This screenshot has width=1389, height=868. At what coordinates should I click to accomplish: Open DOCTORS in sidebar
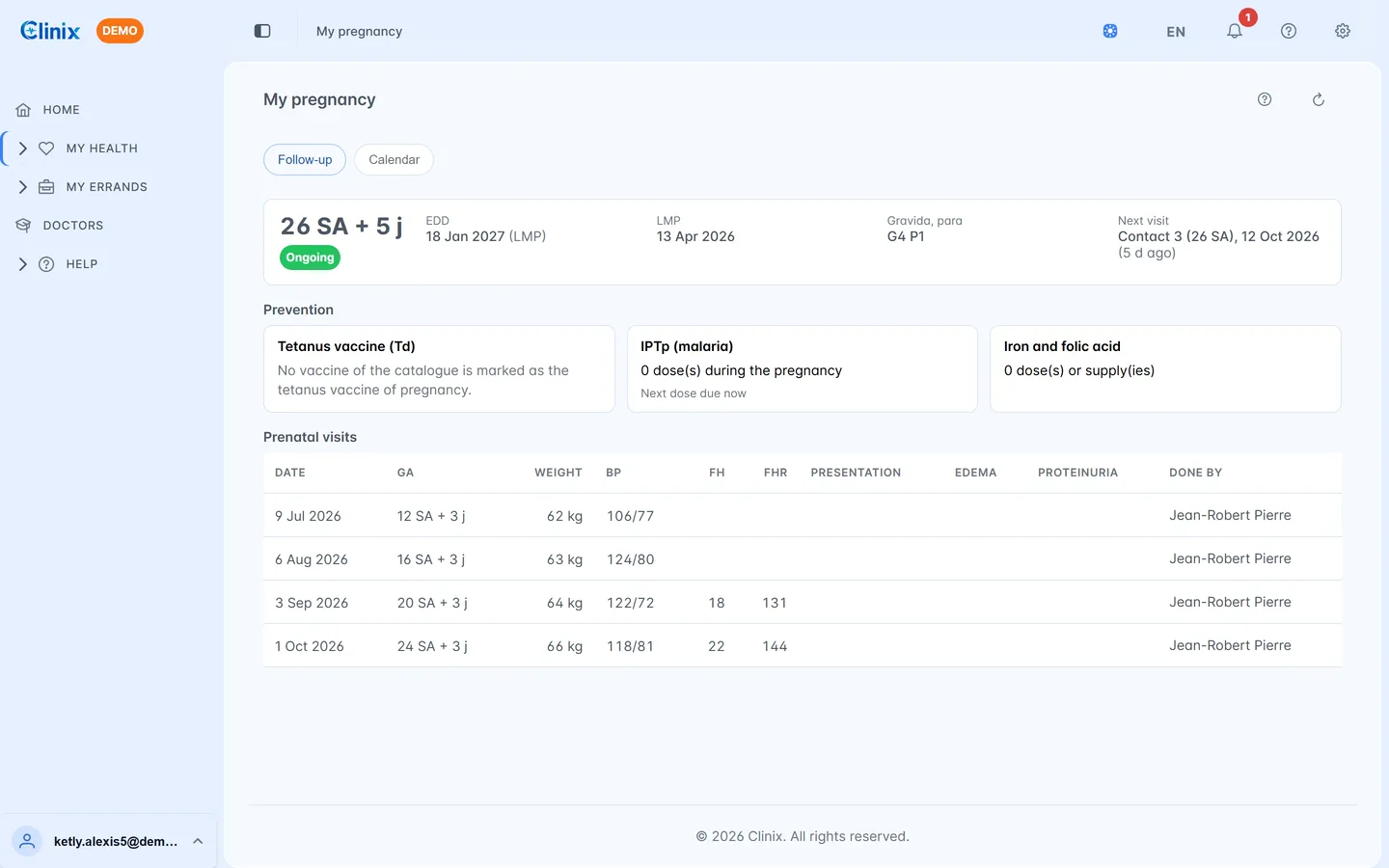73,226
